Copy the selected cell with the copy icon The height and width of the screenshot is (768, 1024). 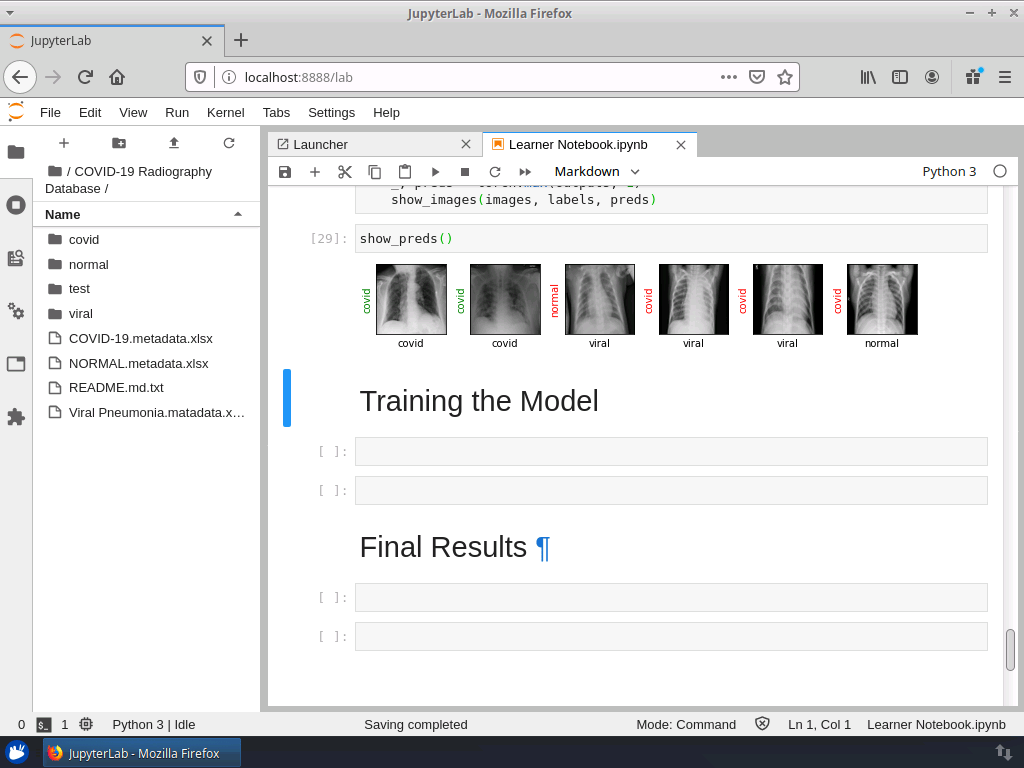(x=374, y=172)
